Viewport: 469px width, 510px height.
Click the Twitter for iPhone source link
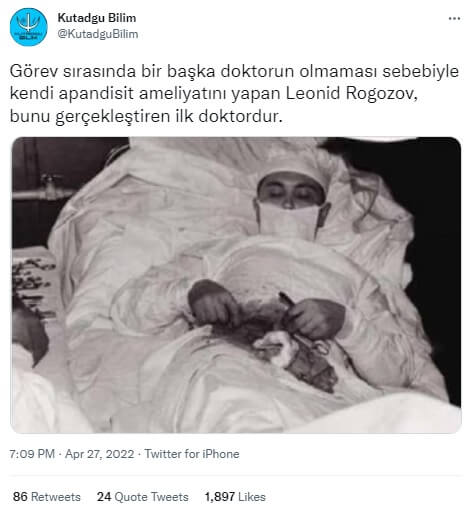click(x=192, y=454)
